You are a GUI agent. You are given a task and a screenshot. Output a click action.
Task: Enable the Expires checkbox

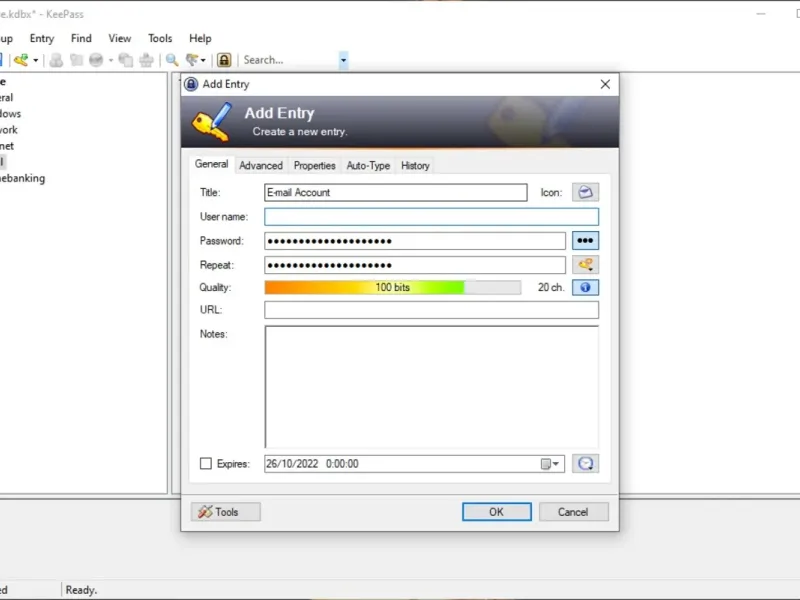coord(206,463)
